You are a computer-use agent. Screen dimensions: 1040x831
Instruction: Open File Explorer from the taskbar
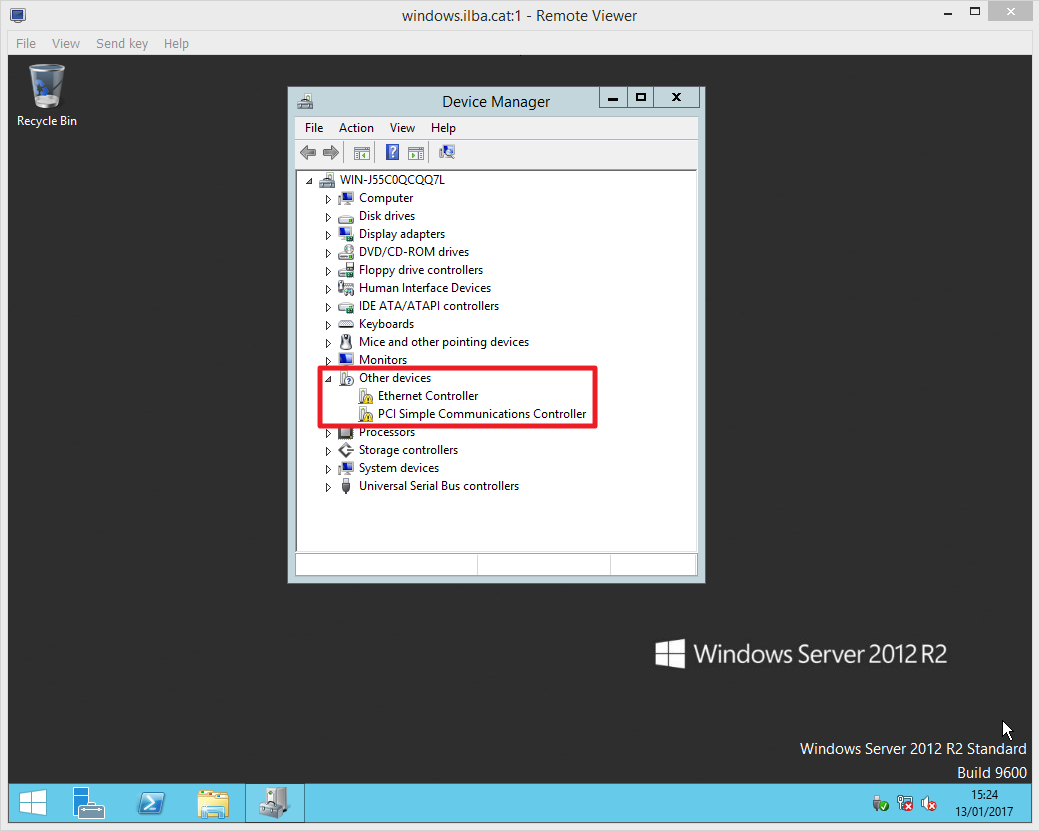coord(213,803)
